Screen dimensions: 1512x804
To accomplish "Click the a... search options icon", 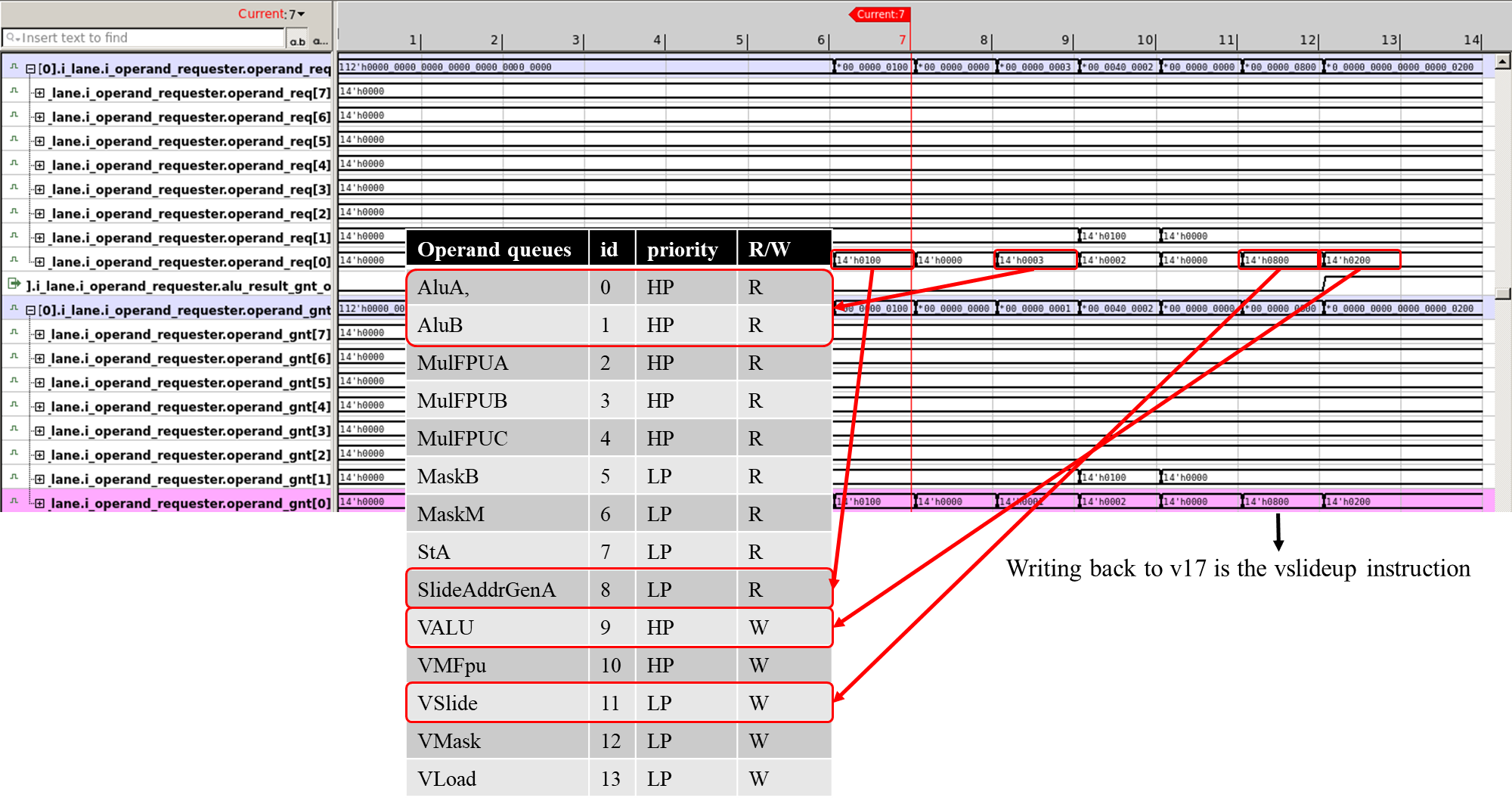I will point(320,40).
